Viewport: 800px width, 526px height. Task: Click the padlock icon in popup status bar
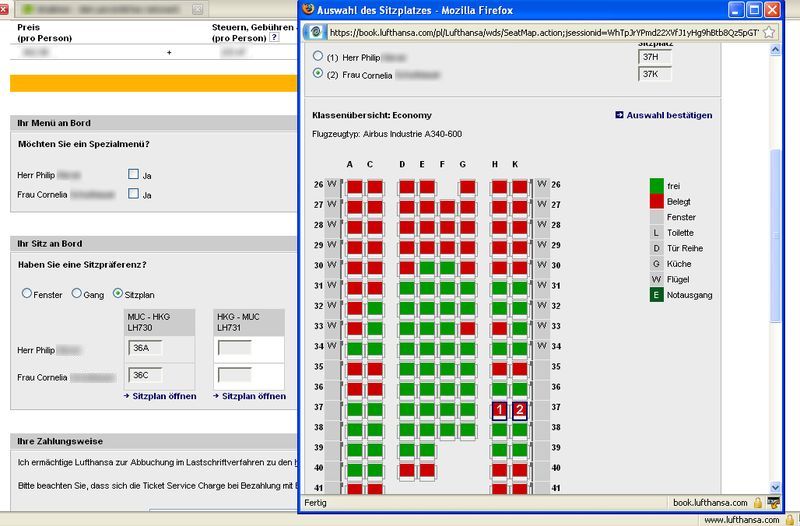click(x=758, y=503)
